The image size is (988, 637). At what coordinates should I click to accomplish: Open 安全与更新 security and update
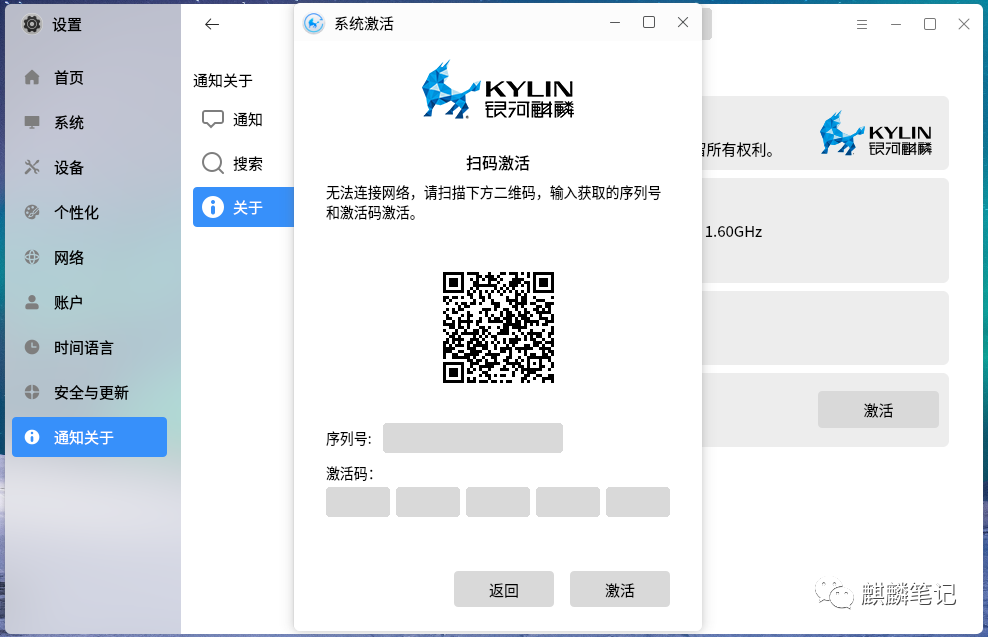[89, 393]
